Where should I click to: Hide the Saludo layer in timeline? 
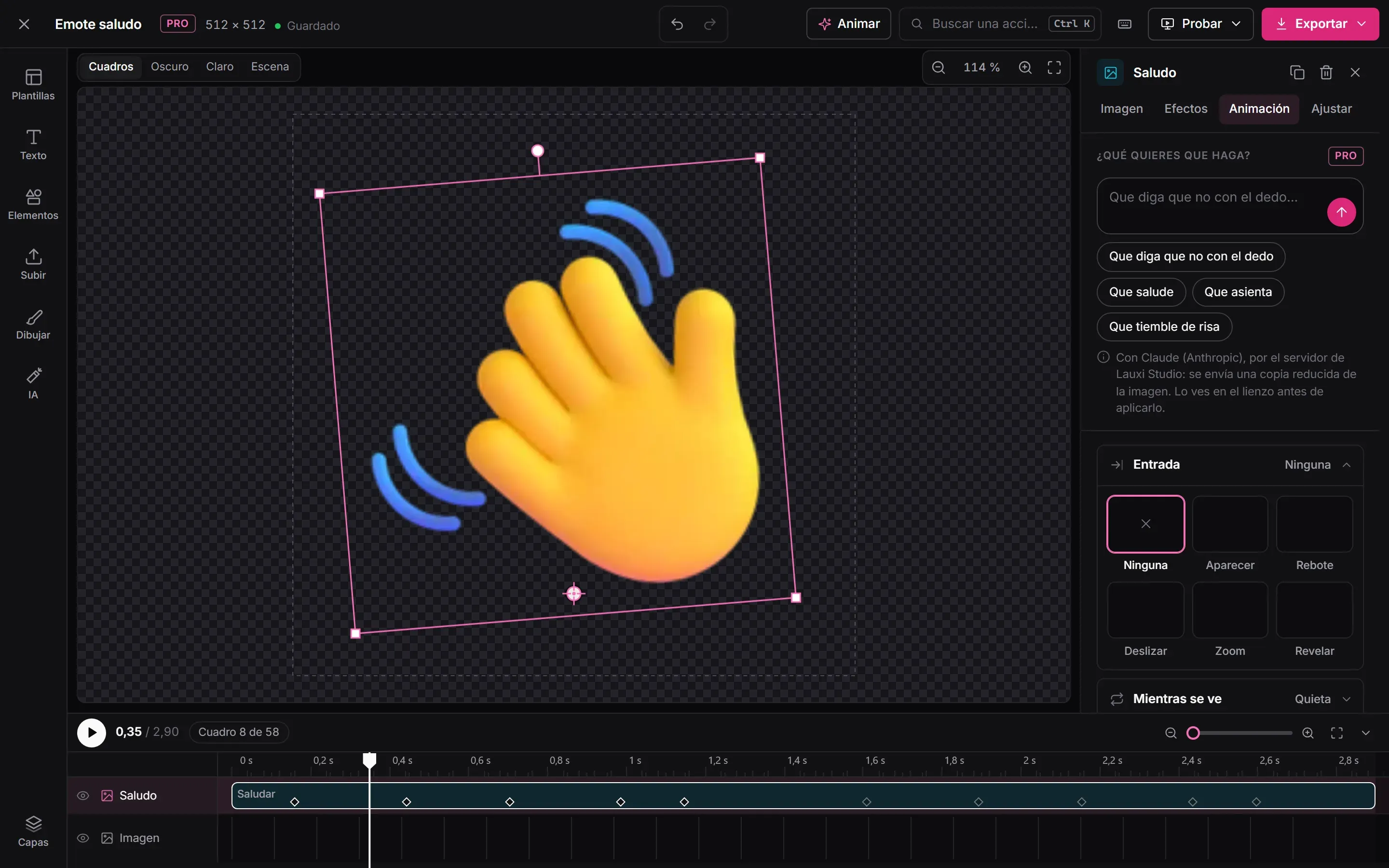click(x=83, y=796)
